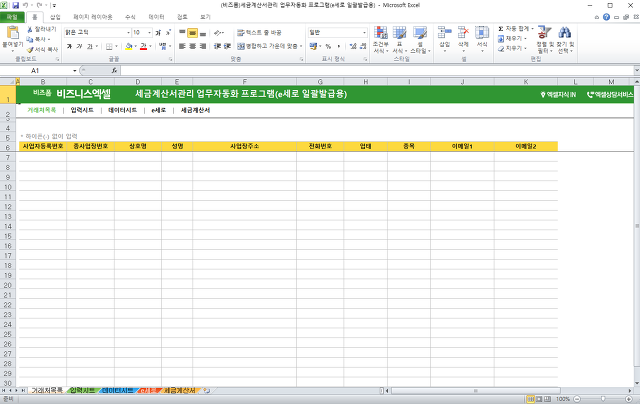Open Find and Select (찾기 및 선택)
Screen dimensions: 640x404
click(x=565, y=40)
